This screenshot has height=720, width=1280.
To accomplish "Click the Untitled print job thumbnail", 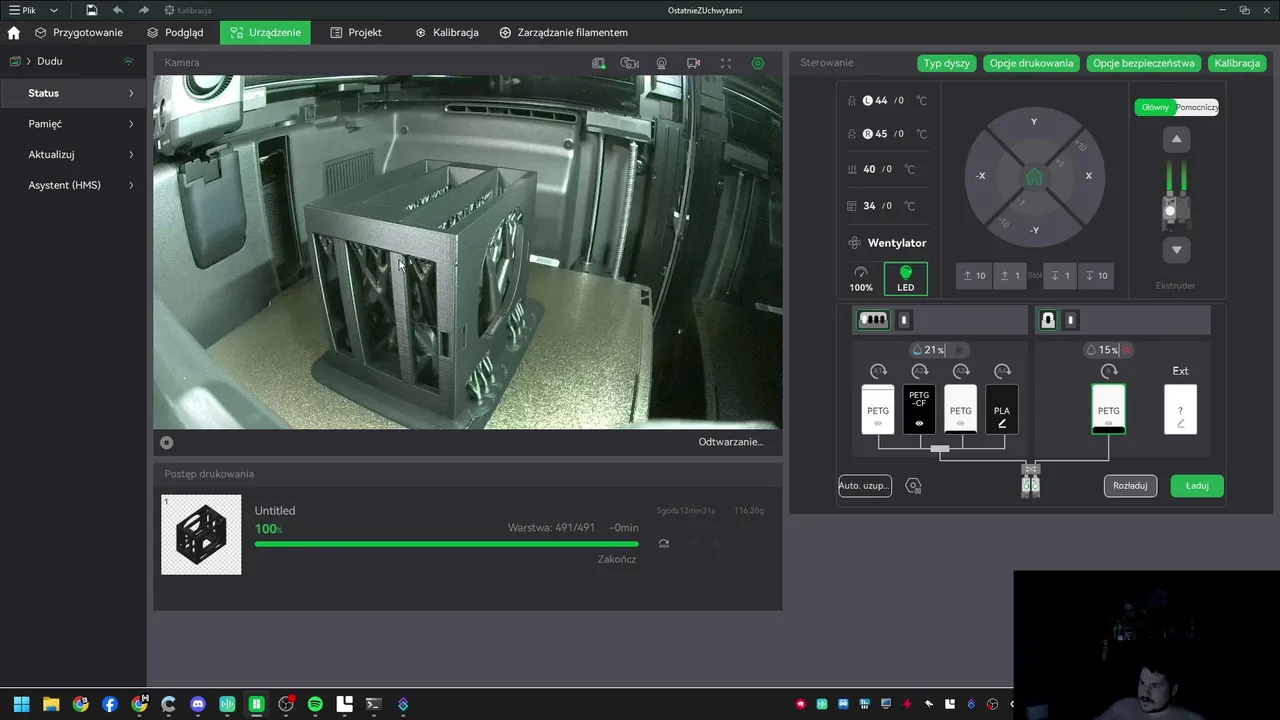I will point(201,535).
